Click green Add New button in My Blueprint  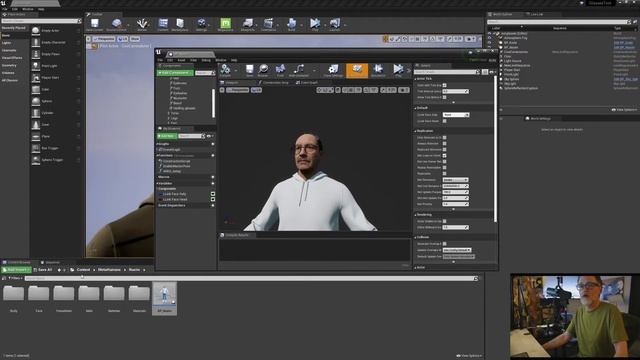[x=167, y=136]
